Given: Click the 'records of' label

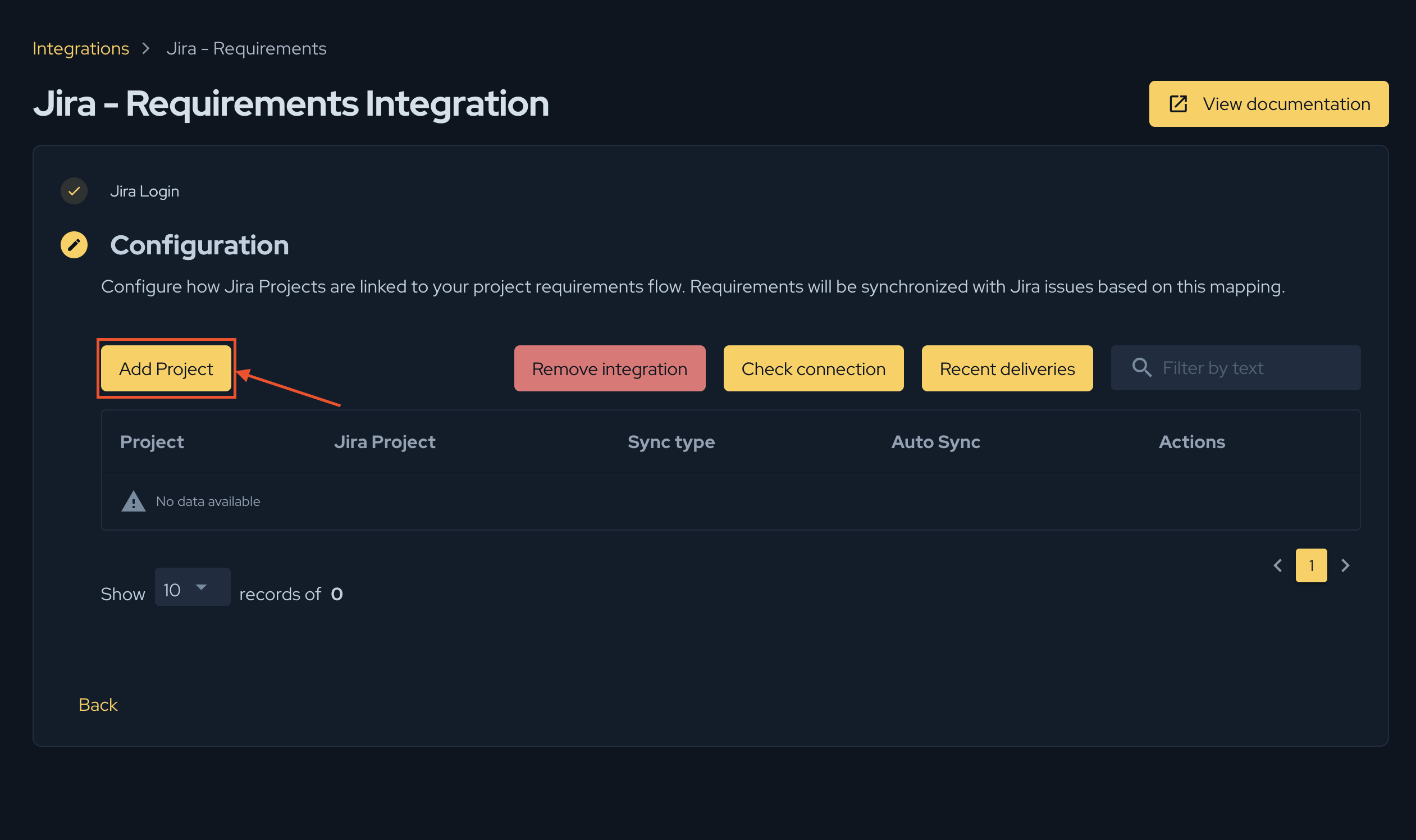Looking at the screenshot, I should (280, 594).
